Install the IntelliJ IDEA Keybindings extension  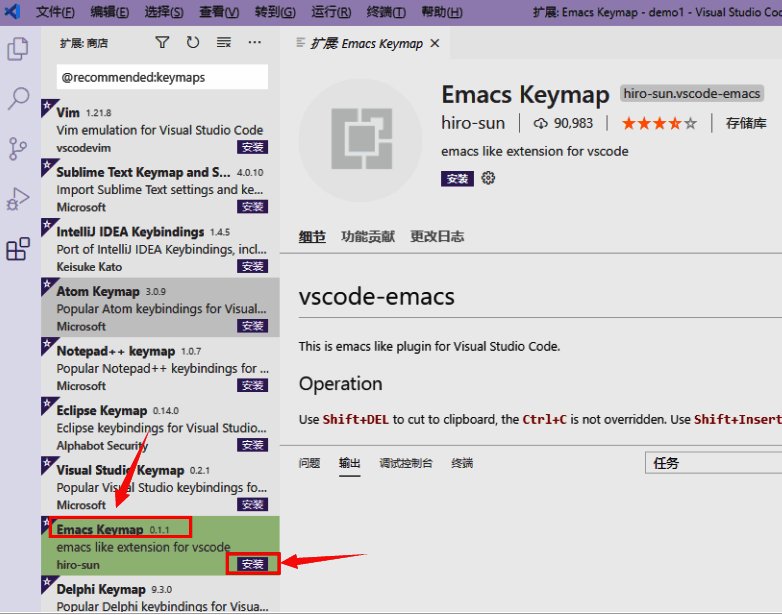point(252,266)
